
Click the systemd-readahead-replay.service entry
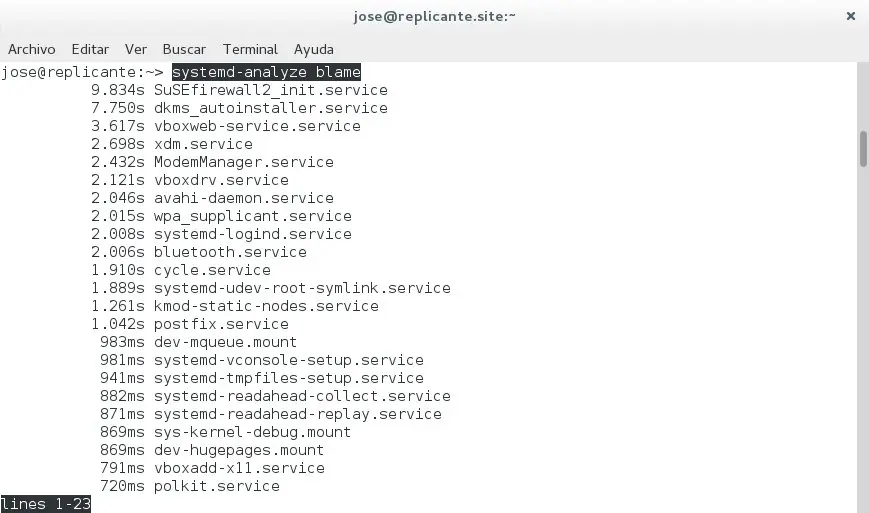pyautogui.click(x=298, y=414)
